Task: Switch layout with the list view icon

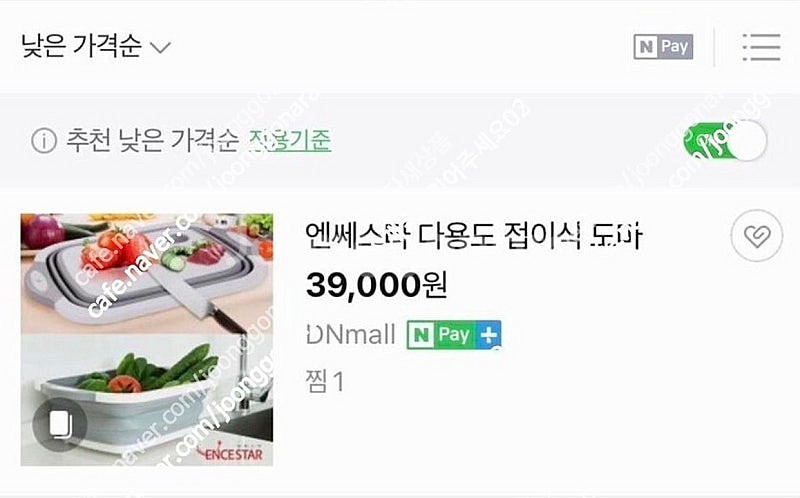Action: (x=761, y=47)
